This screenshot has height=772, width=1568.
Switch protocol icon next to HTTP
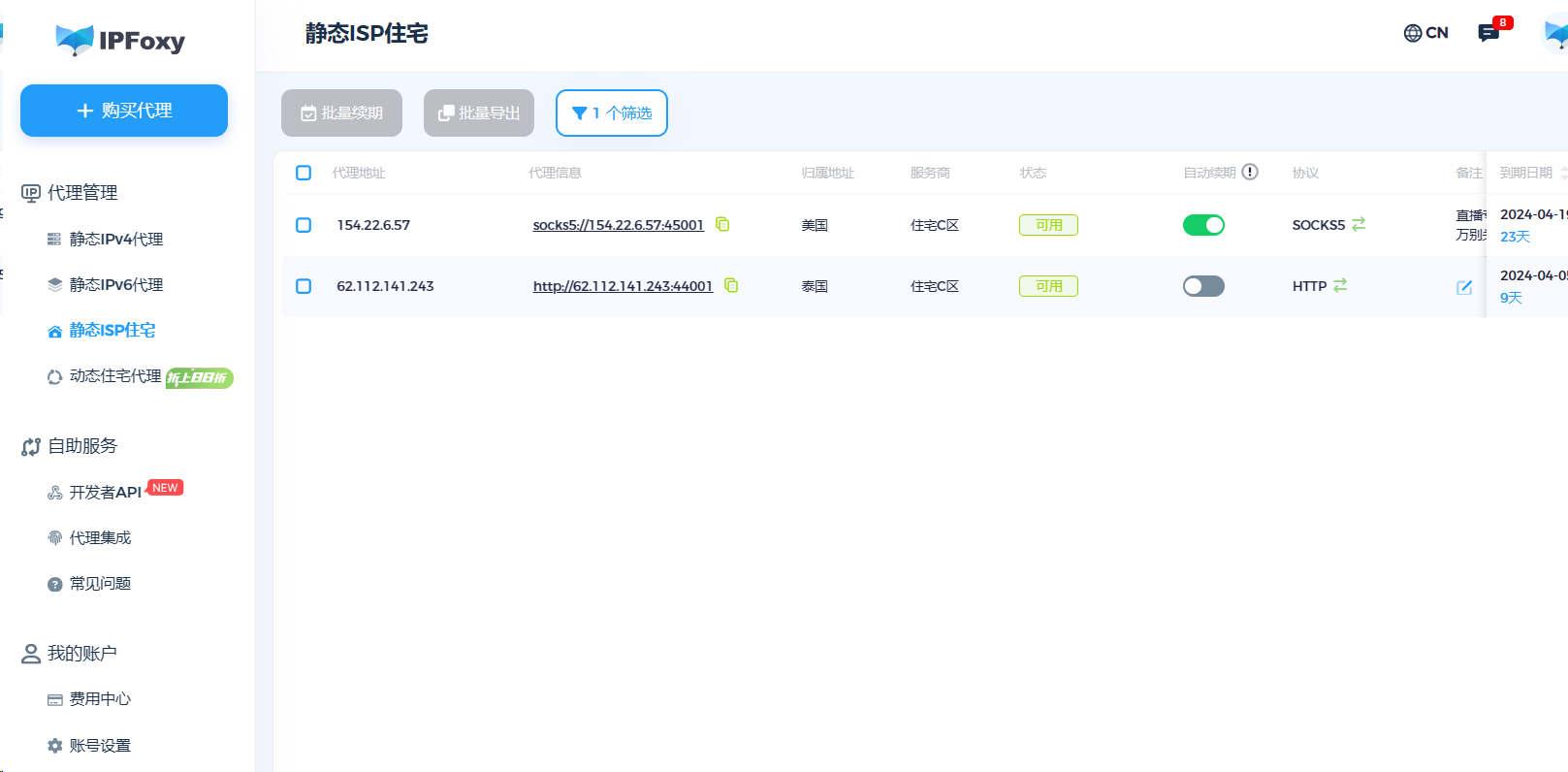click(1340, 285)
